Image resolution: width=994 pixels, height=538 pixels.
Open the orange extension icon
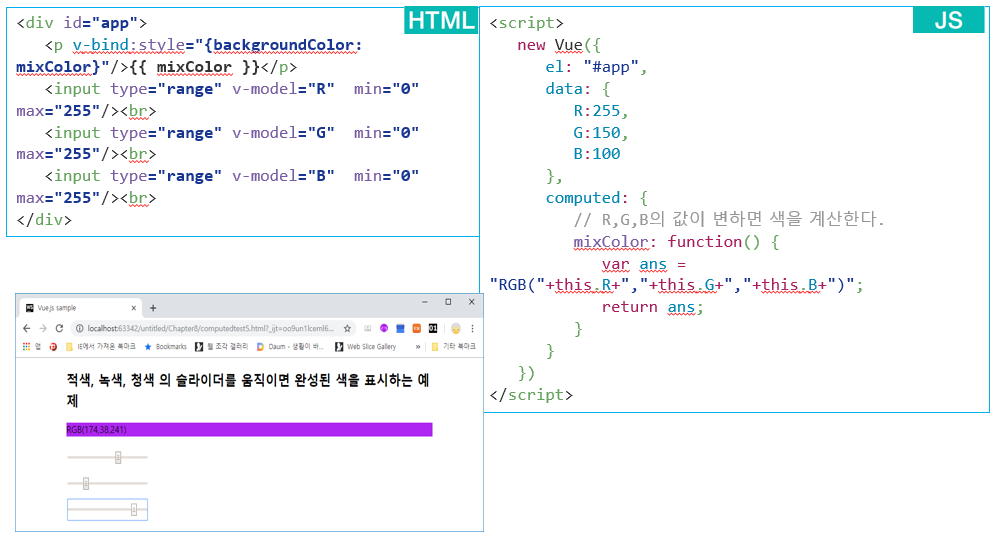click(x=416, y=328)
